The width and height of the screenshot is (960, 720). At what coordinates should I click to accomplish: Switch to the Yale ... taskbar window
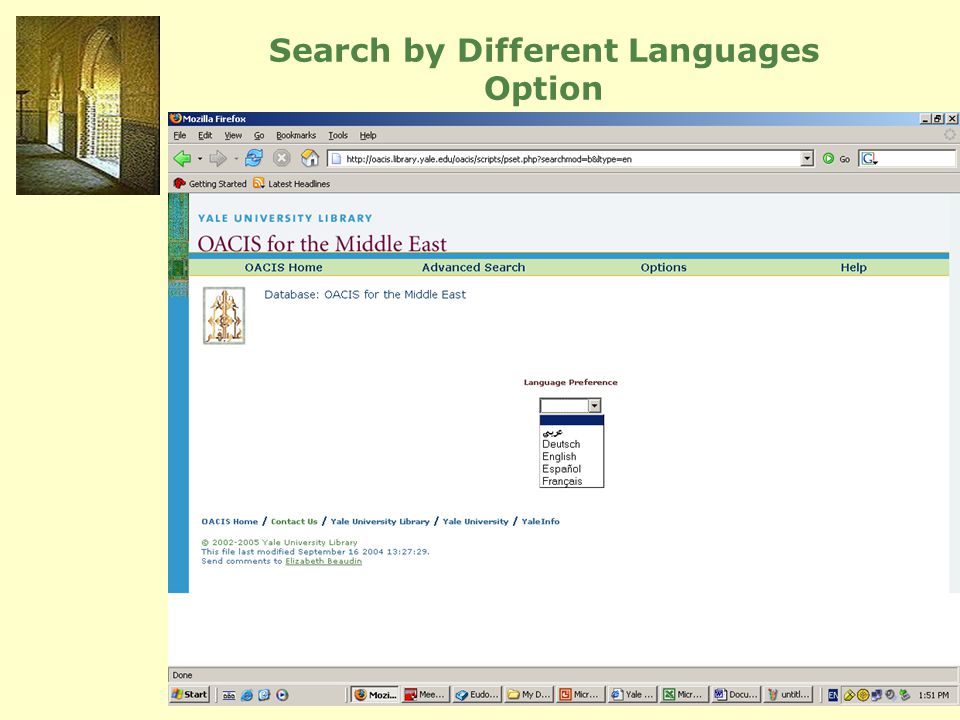[x=632, y=694]
